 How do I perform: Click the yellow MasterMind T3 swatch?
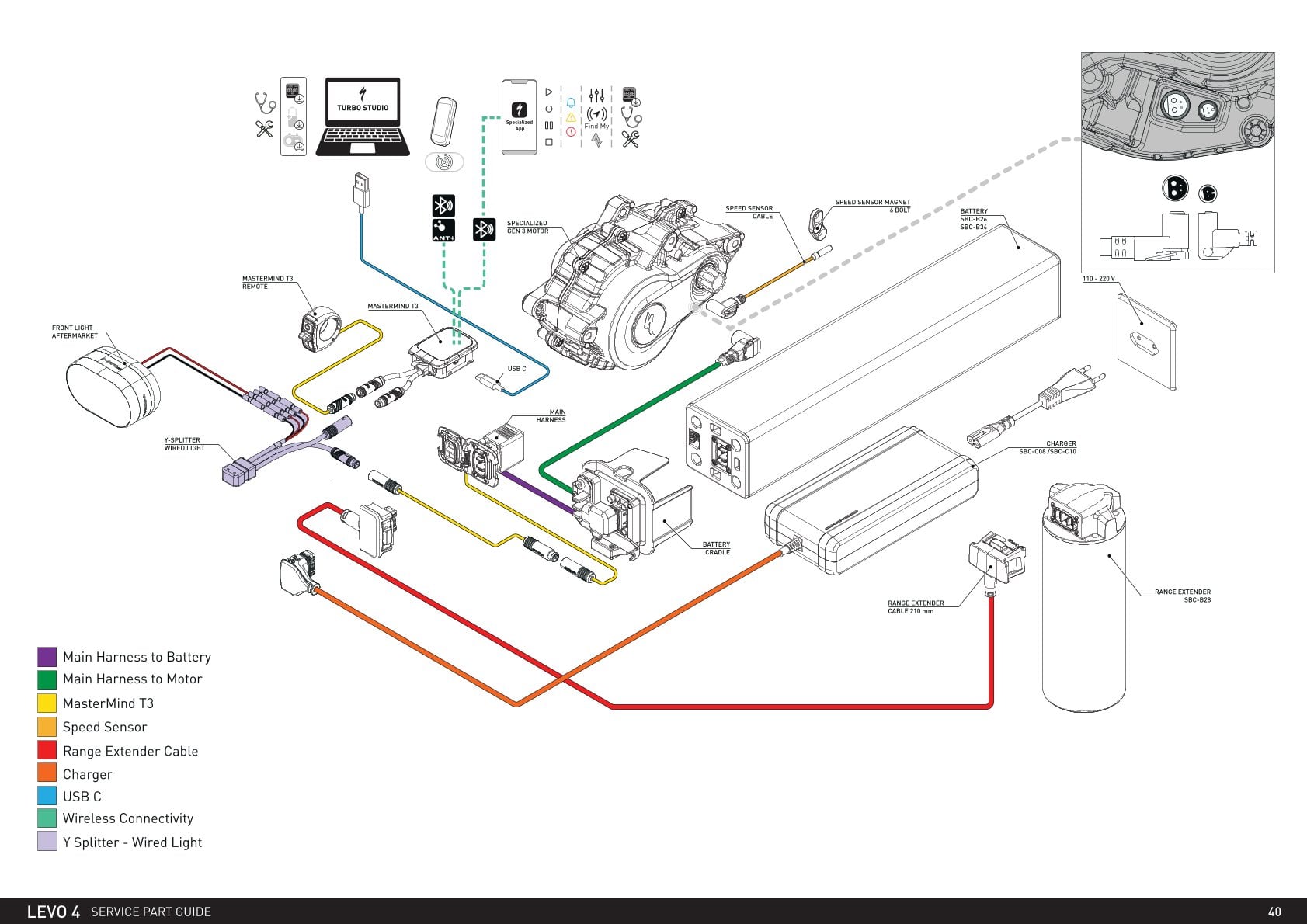coord(47,703)
